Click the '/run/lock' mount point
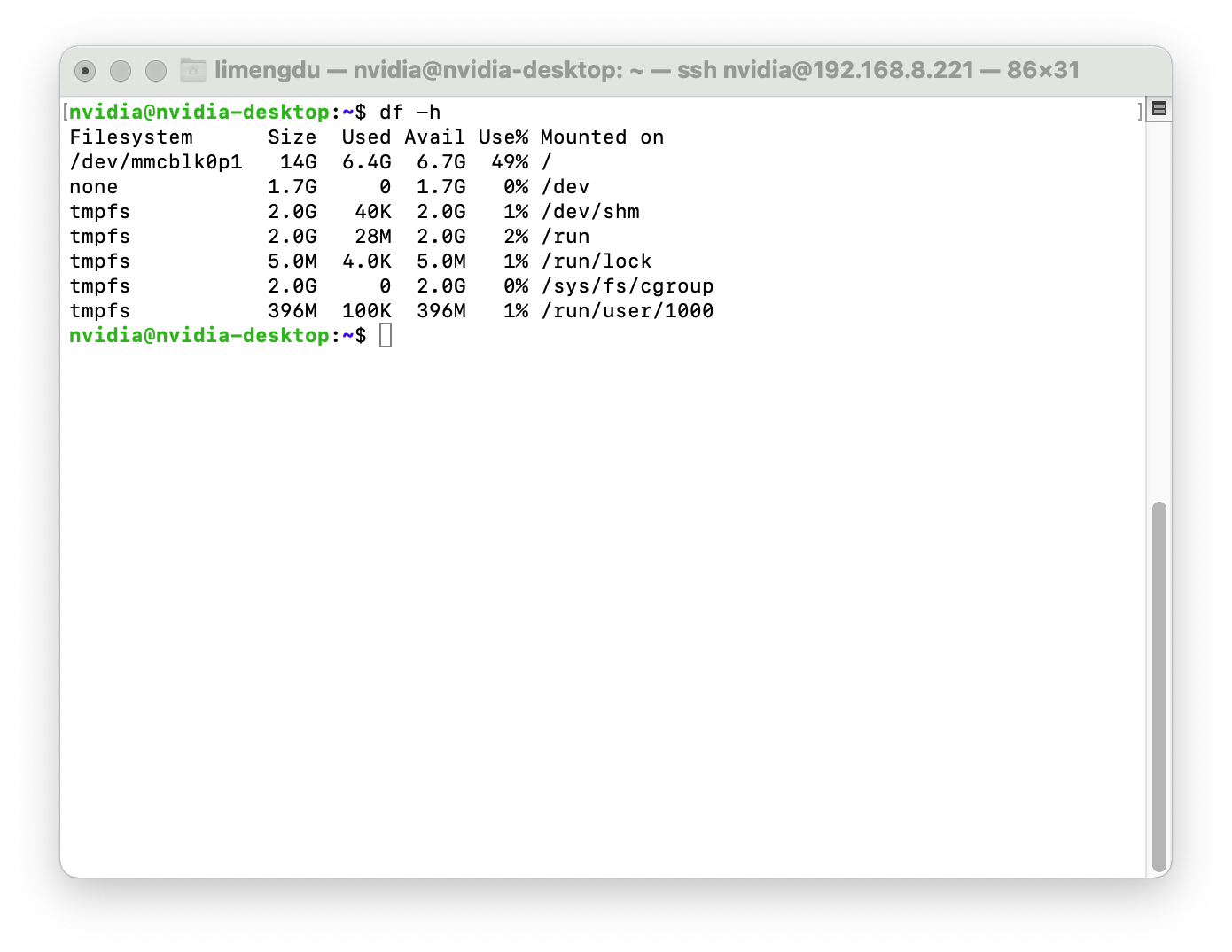 click(x=597, y=261)
